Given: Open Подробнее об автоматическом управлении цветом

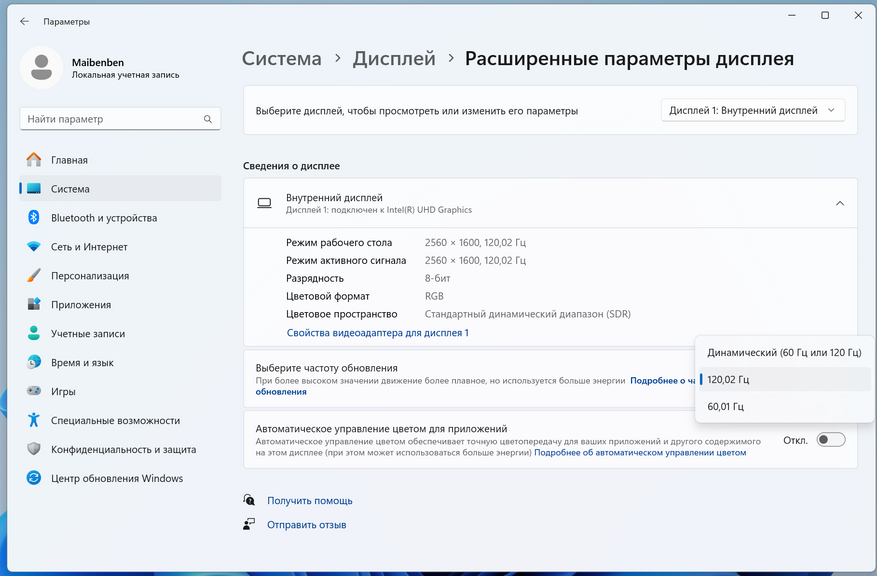Looking at the screenshot, I should pyautogui.click(x=640, y=452).
